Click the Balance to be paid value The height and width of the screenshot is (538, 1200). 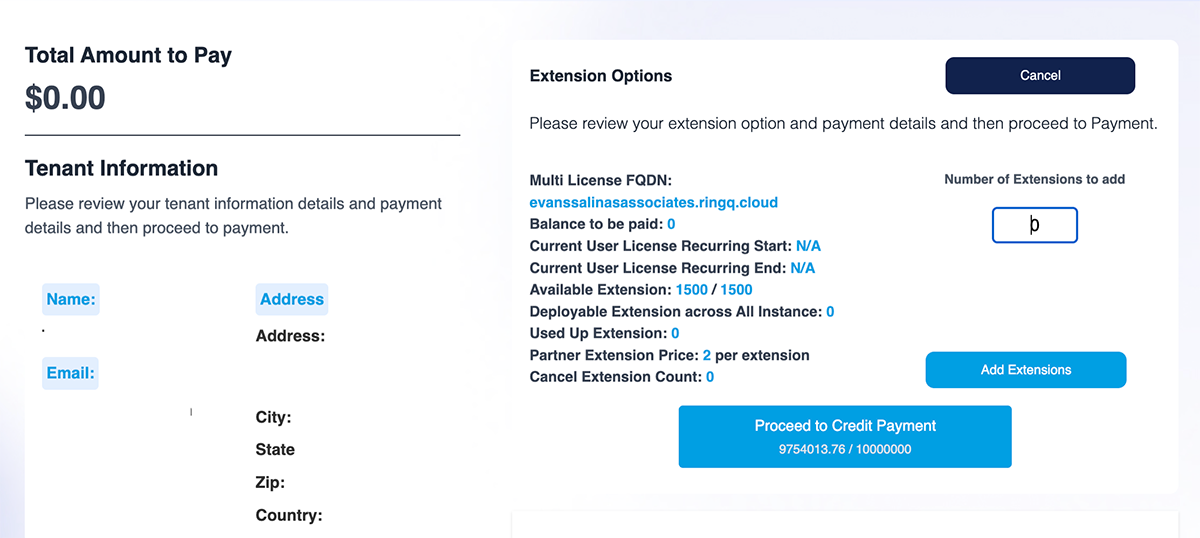click(x=671, y=224)
